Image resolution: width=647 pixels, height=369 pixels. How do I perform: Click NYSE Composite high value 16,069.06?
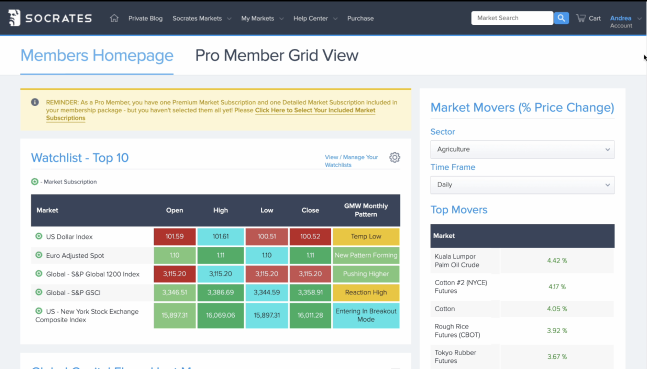click(221, 315)
